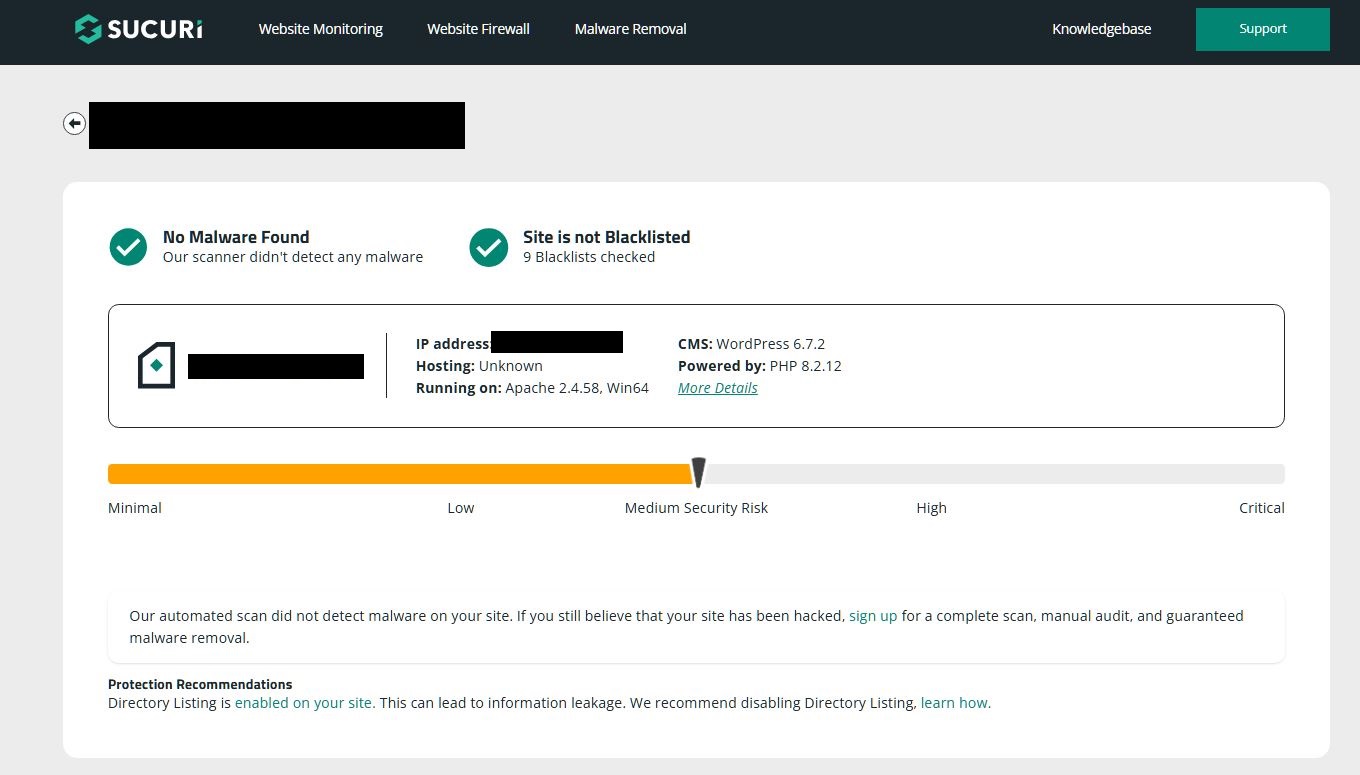
Task: Click the security risk slider marker
Action: coord(699,472)
